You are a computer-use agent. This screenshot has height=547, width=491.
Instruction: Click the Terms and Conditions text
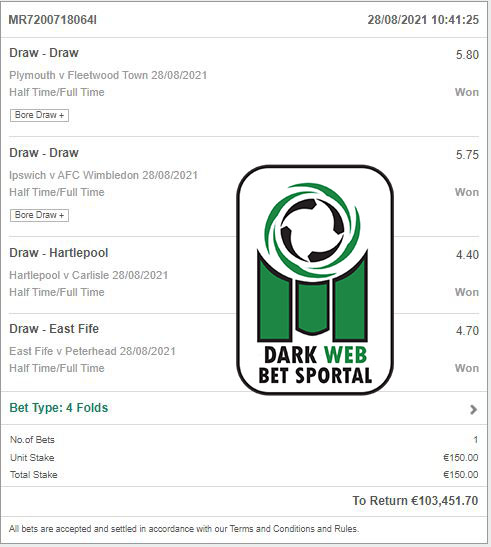point(274,529)
